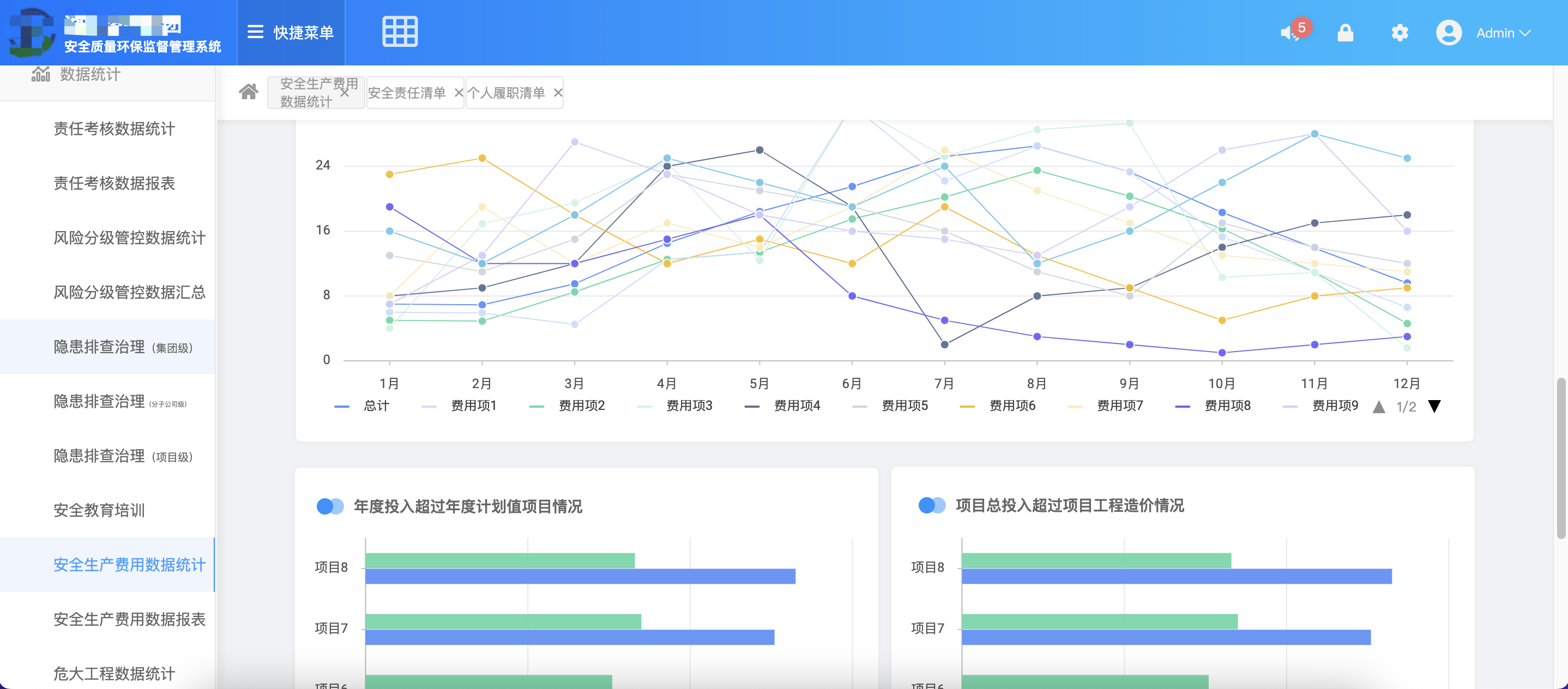Click 年度投入超过年度计划值项目情况 title

[x=467, y=506]
